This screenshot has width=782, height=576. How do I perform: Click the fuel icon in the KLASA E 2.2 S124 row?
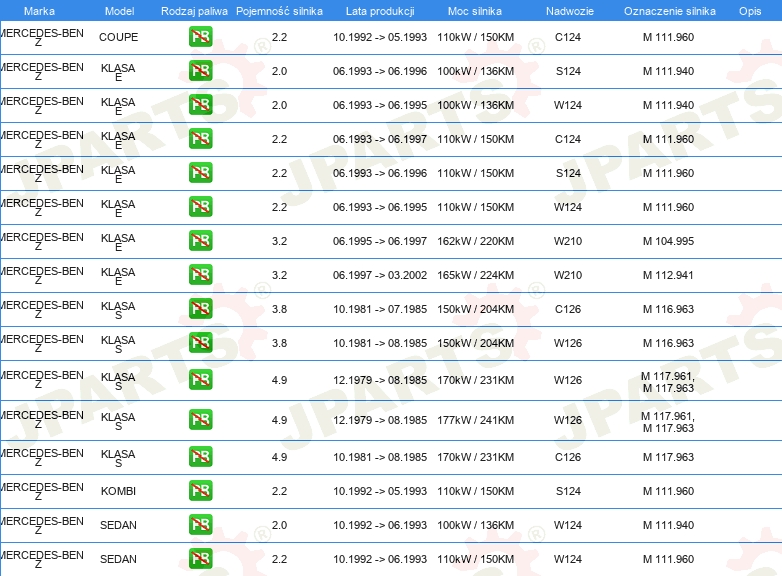(x=200, y=173)
